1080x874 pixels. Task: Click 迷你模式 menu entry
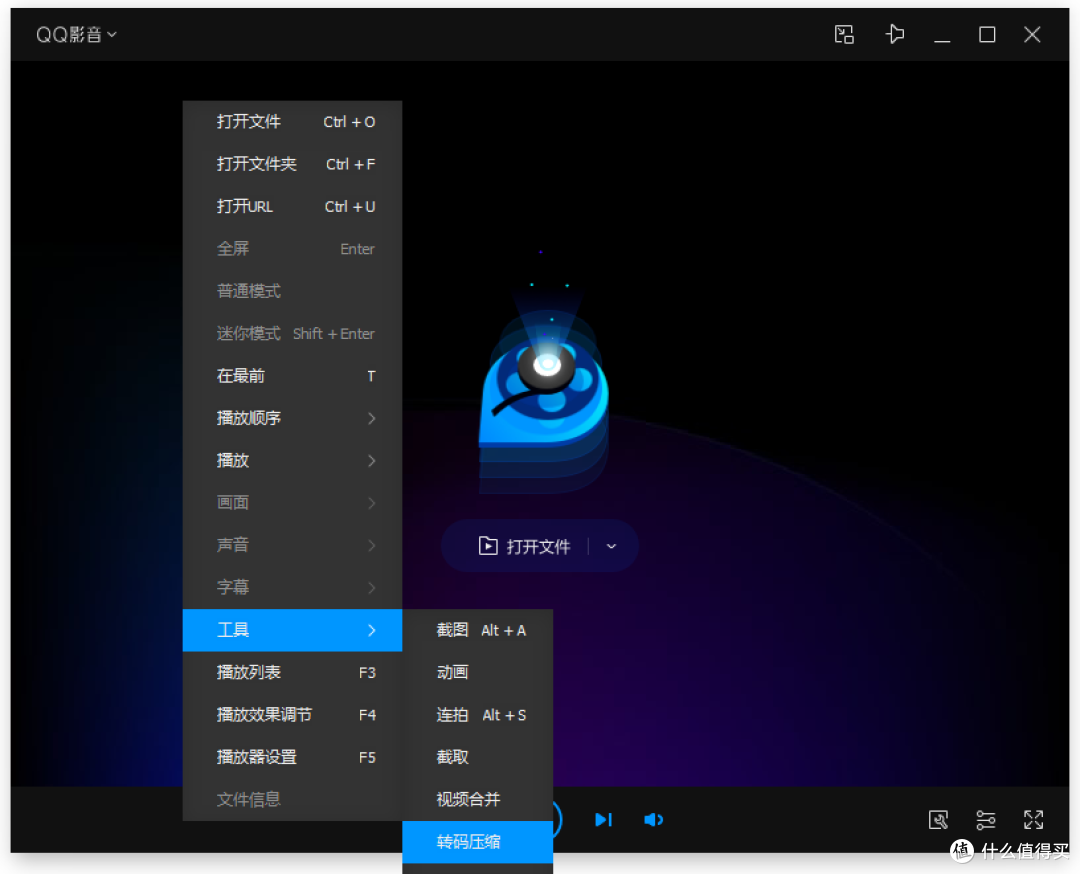pos(292,333)
